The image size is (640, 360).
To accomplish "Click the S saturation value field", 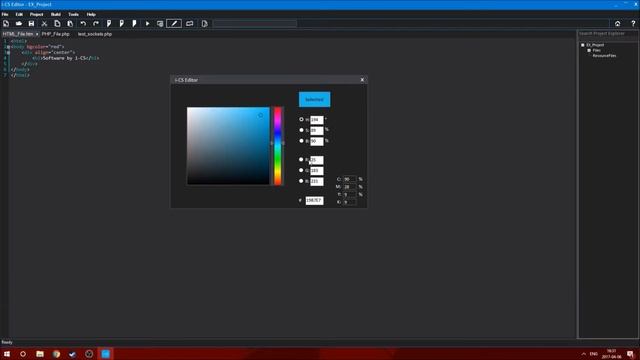I will 317,130.
